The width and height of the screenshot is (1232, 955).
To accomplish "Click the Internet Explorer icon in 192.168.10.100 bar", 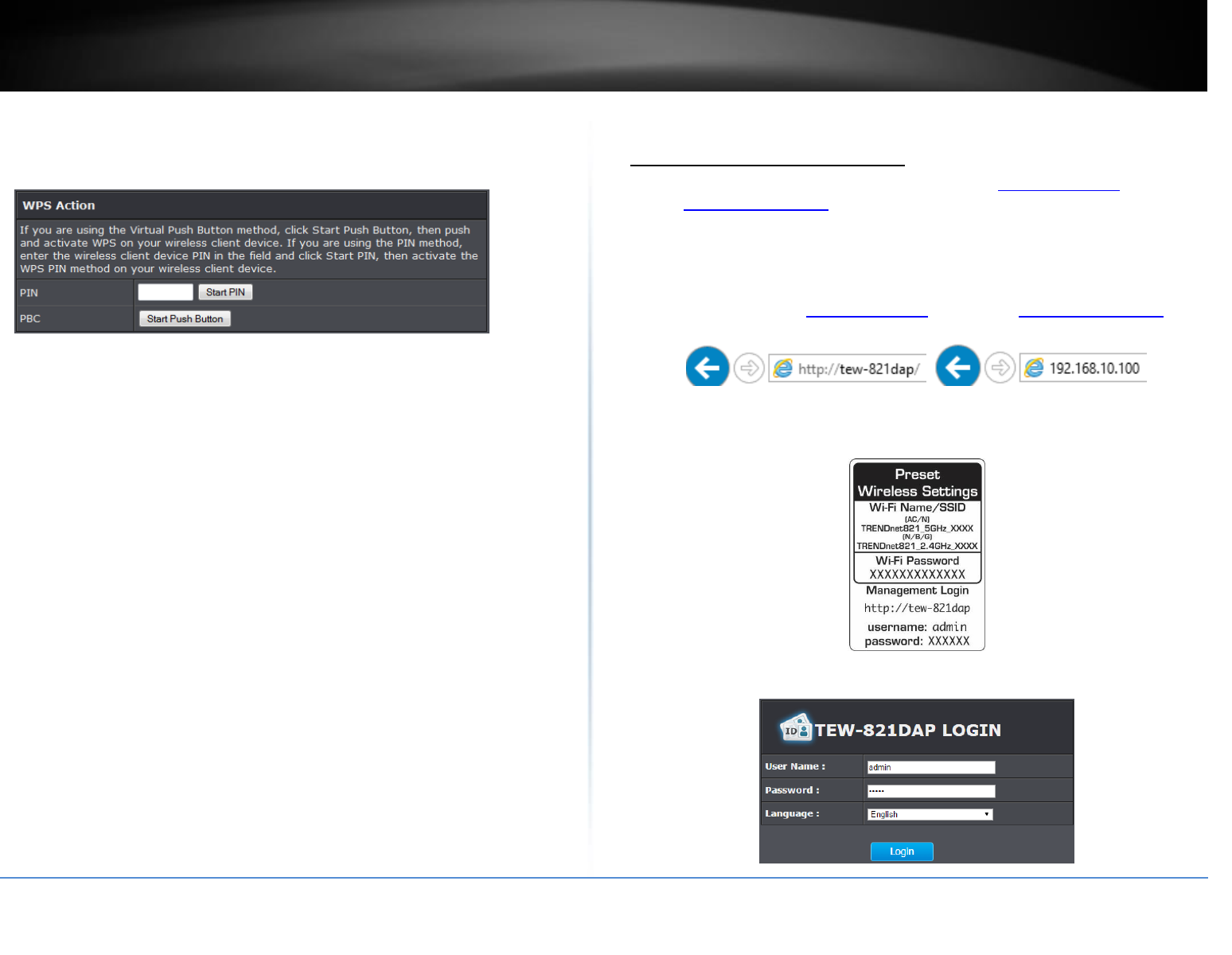I will pyautogui.click(x=1034, y=367).
